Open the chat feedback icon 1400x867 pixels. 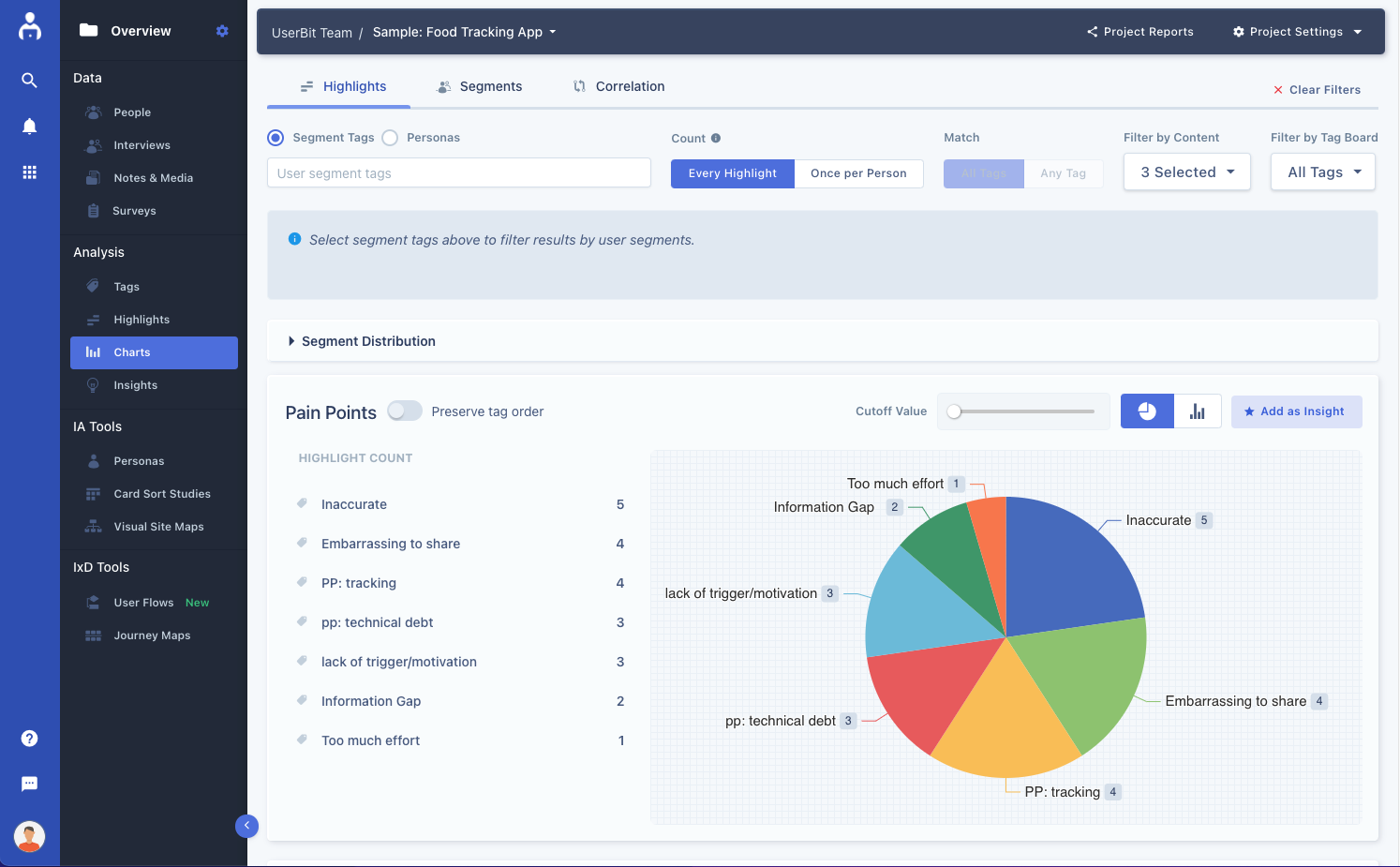click(29, 784)
